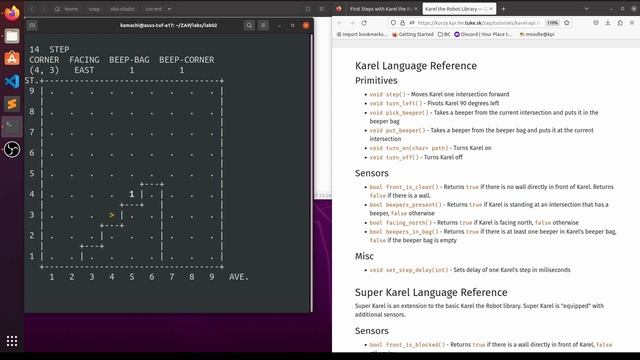Click the 'Karel Language Reference' heading

pyautogui.click(x=416, y=66)
